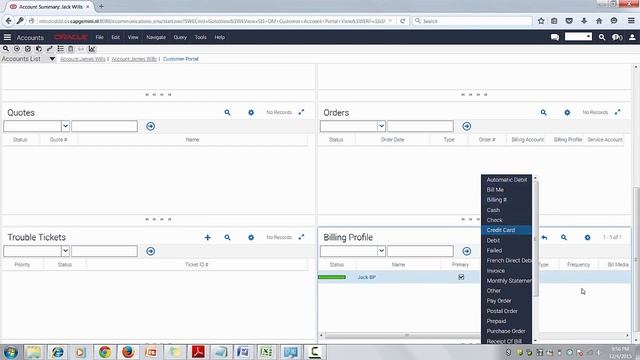Click the first Account James Wills breadcrumb
Viewport: 640px width, 360px height.
click(x=82, y=59)
